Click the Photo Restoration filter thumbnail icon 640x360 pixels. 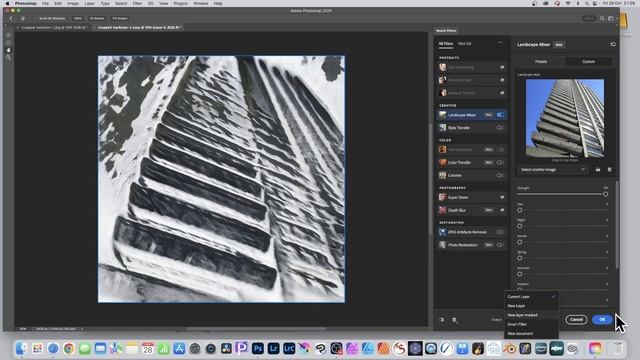coord(442,245)
